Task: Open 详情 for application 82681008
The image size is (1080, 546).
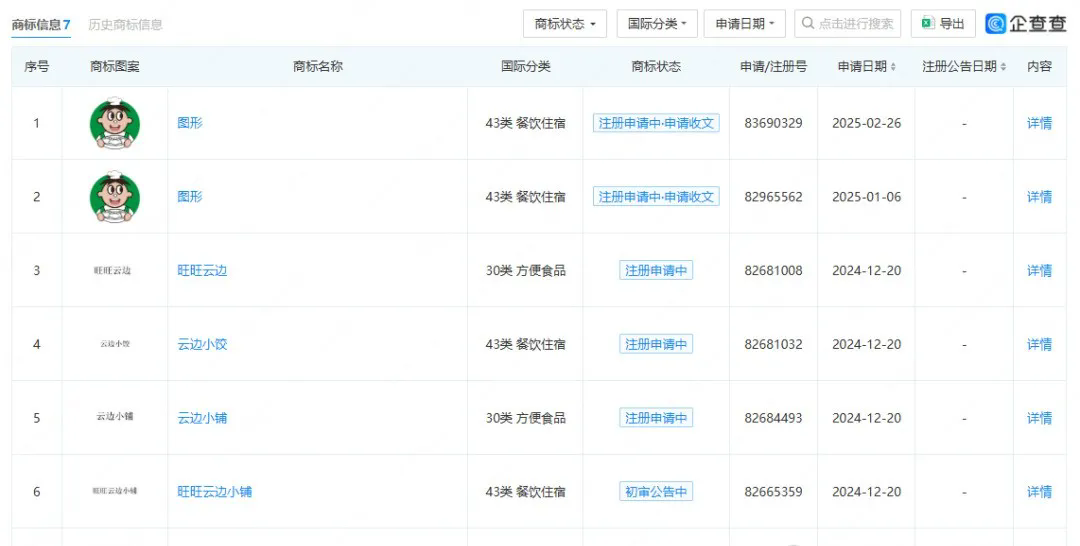Action: click(1039, 271)
